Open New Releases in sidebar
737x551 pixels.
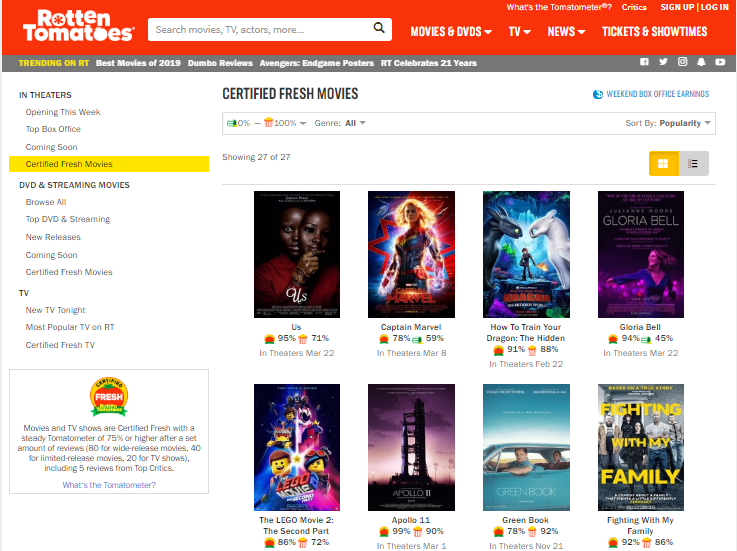point(53,237)
